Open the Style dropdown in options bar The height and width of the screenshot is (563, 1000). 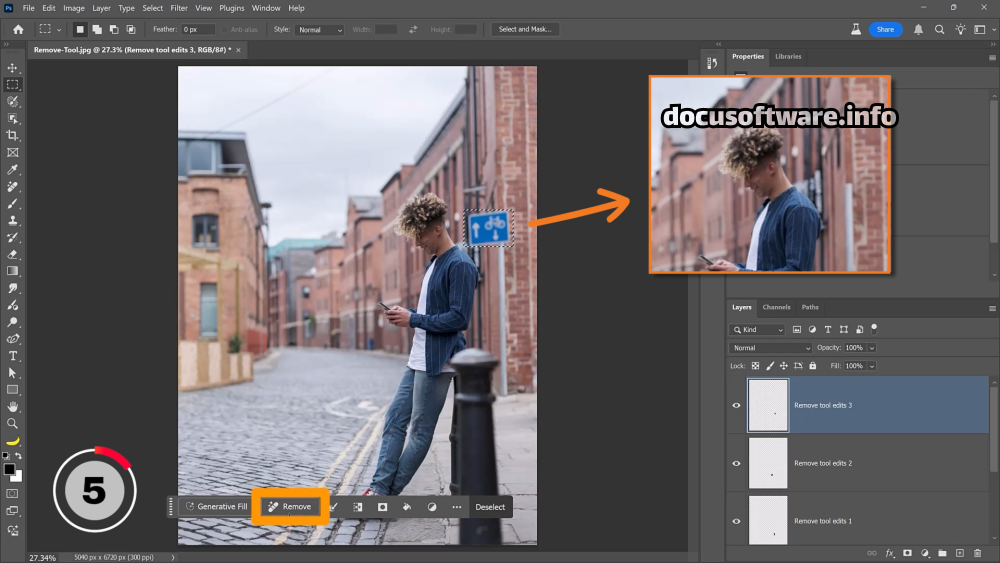(x=319, y=30)
